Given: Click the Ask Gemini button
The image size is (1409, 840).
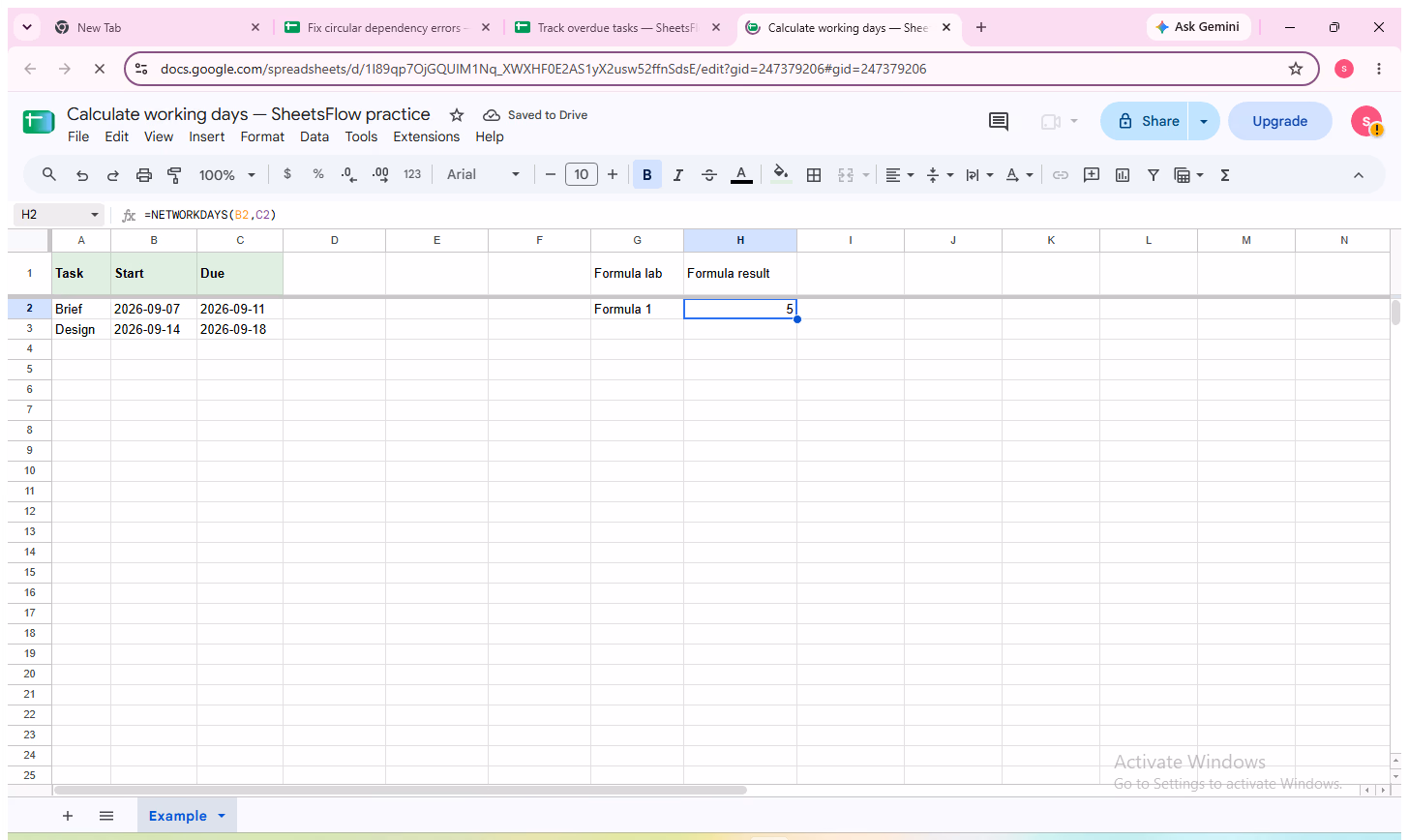Looking at the screenshot, I should pos(1197,27).
